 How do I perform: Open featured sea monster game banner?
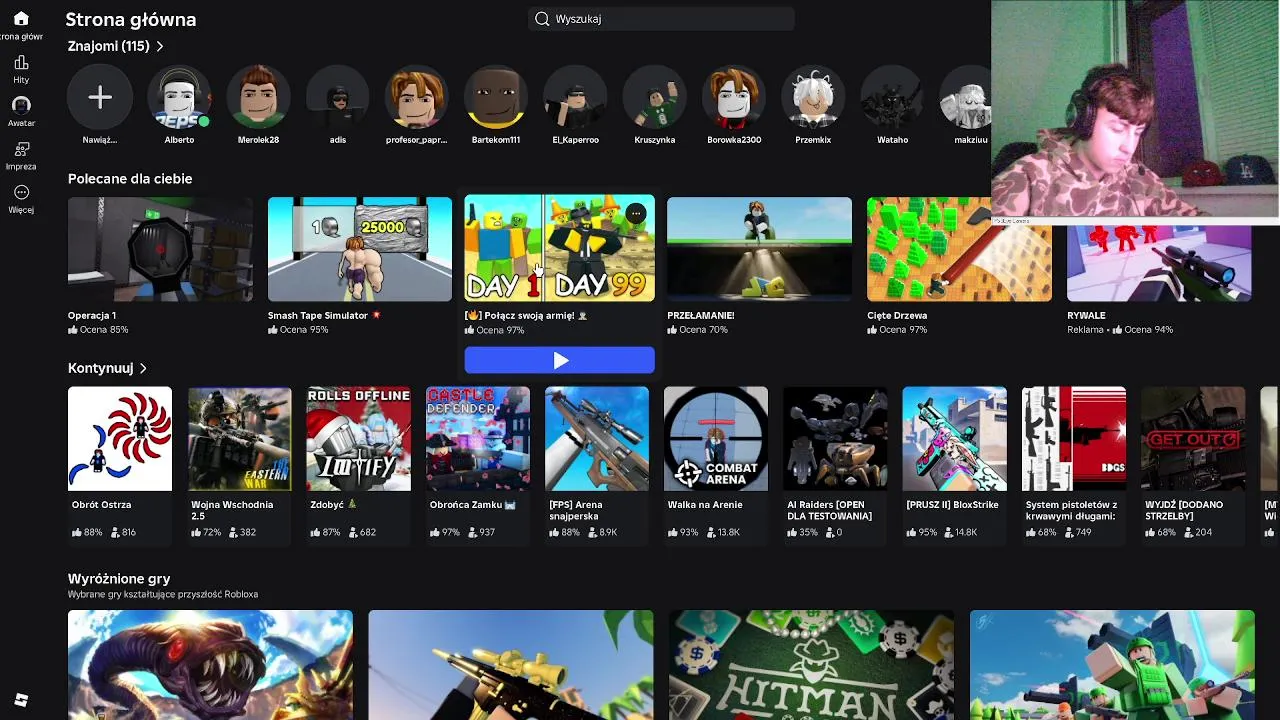point(210,665)
